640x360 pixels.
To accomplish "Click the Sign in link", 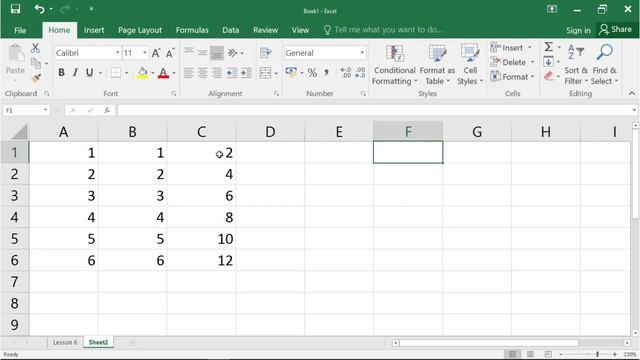I will (578, 30).
